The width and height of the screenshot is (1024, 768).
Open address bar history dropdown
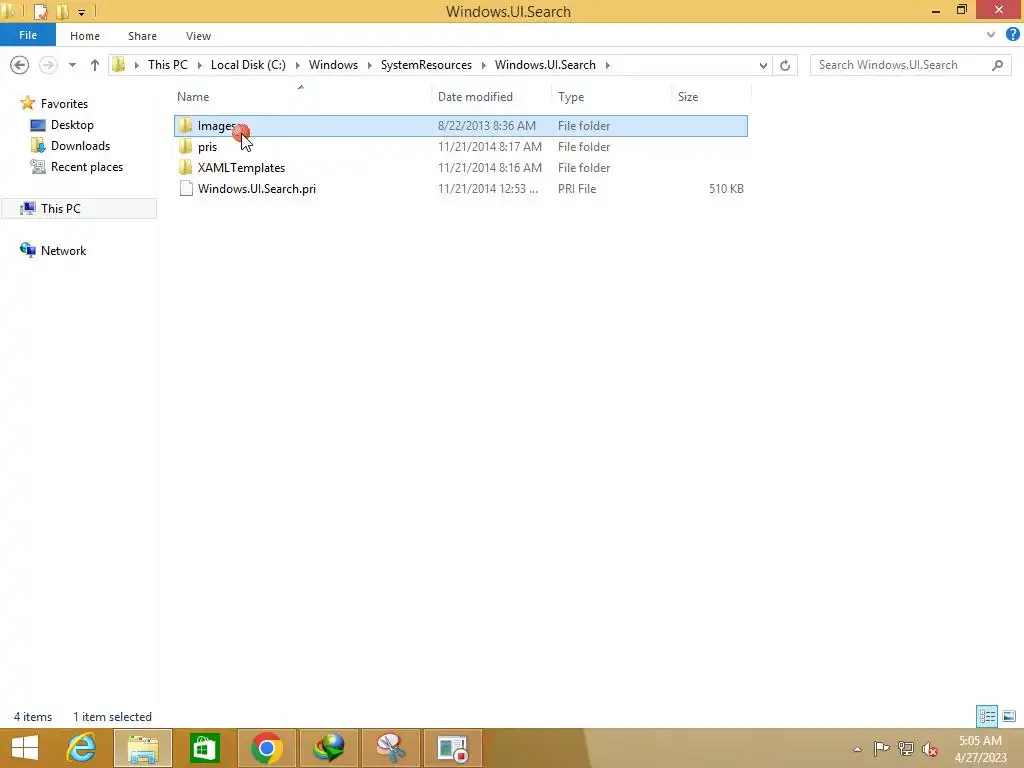coord(763,65)
